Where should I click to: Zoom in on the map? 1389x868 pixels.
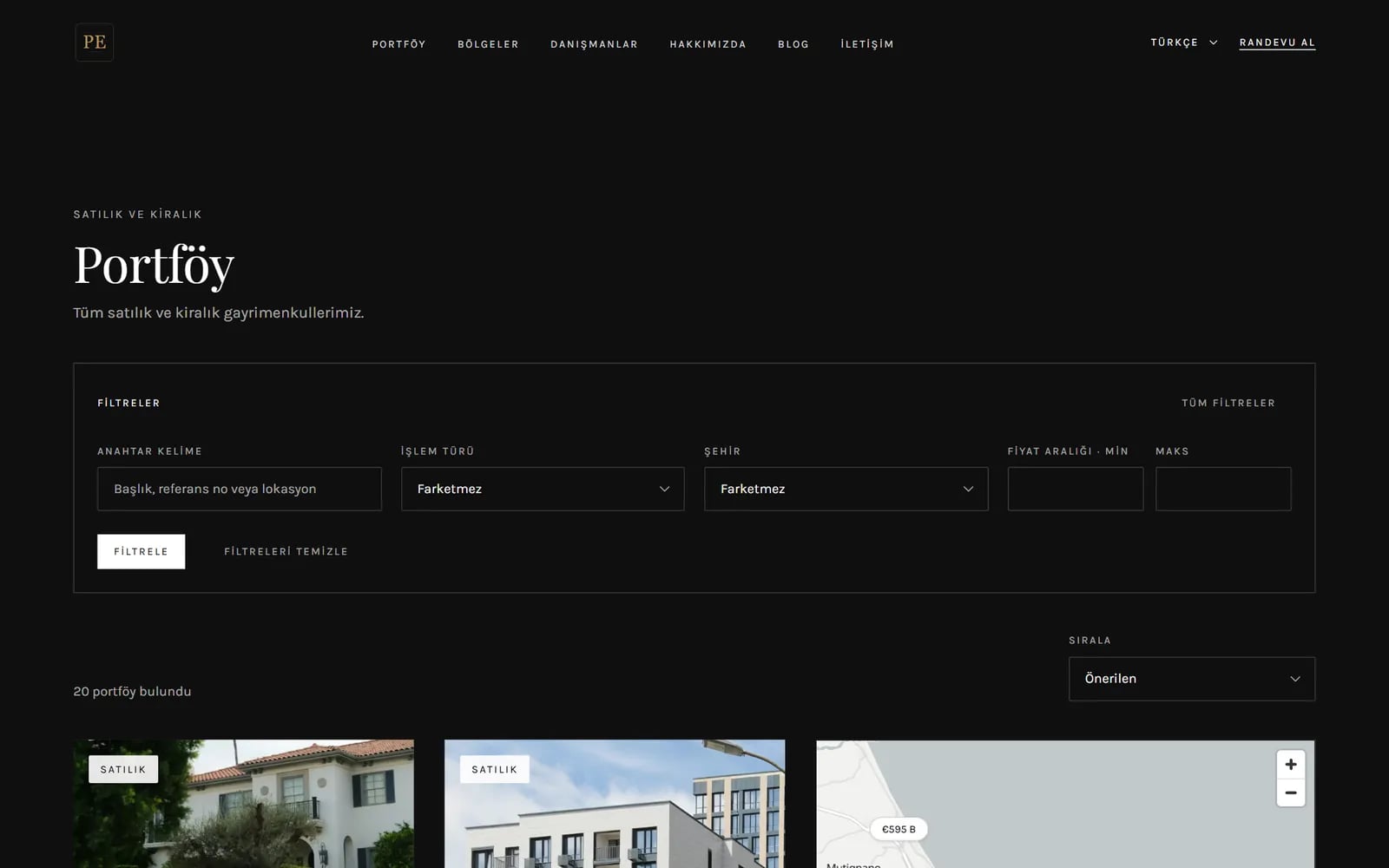tap(1291, 765)
